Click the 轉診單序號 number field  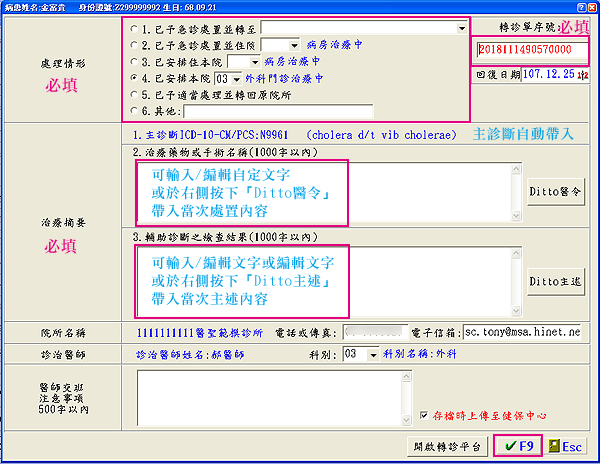[x=530, y=49]
